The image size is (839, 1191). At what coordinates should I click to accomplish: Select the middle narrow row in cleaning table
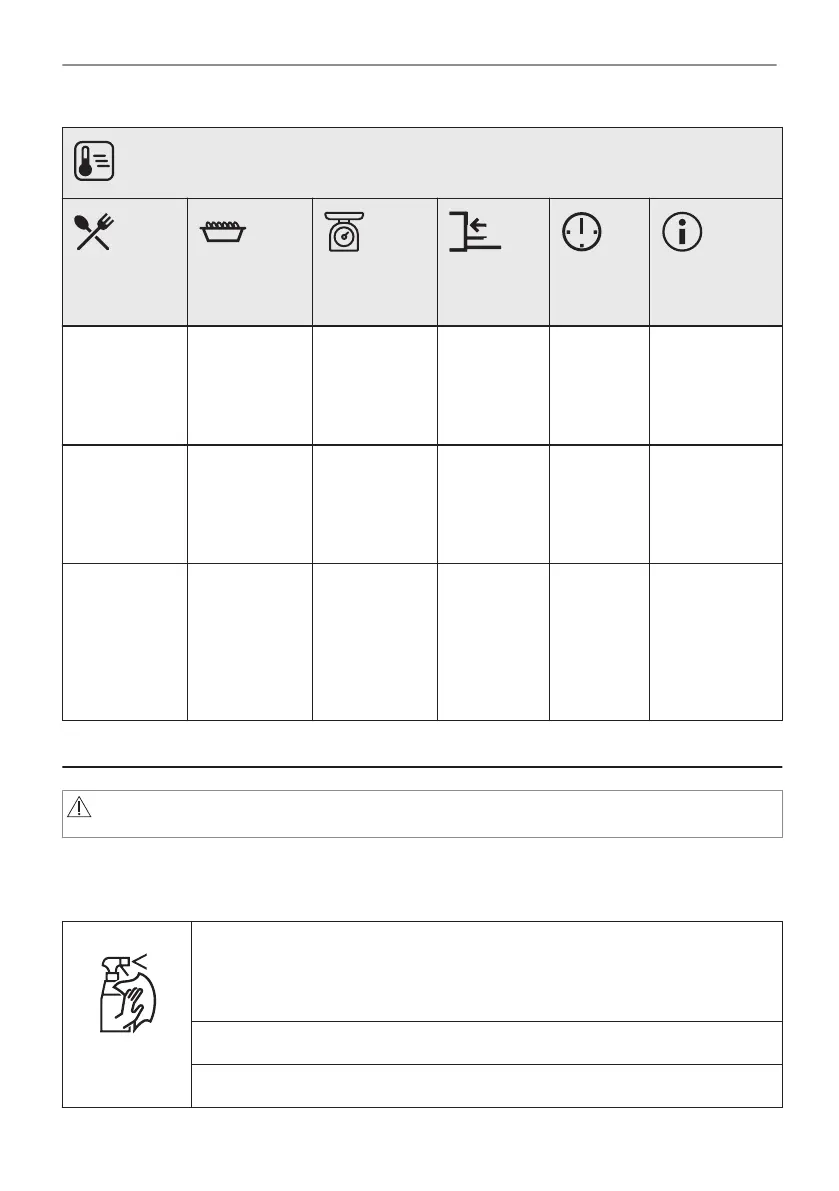(487, 1043)
